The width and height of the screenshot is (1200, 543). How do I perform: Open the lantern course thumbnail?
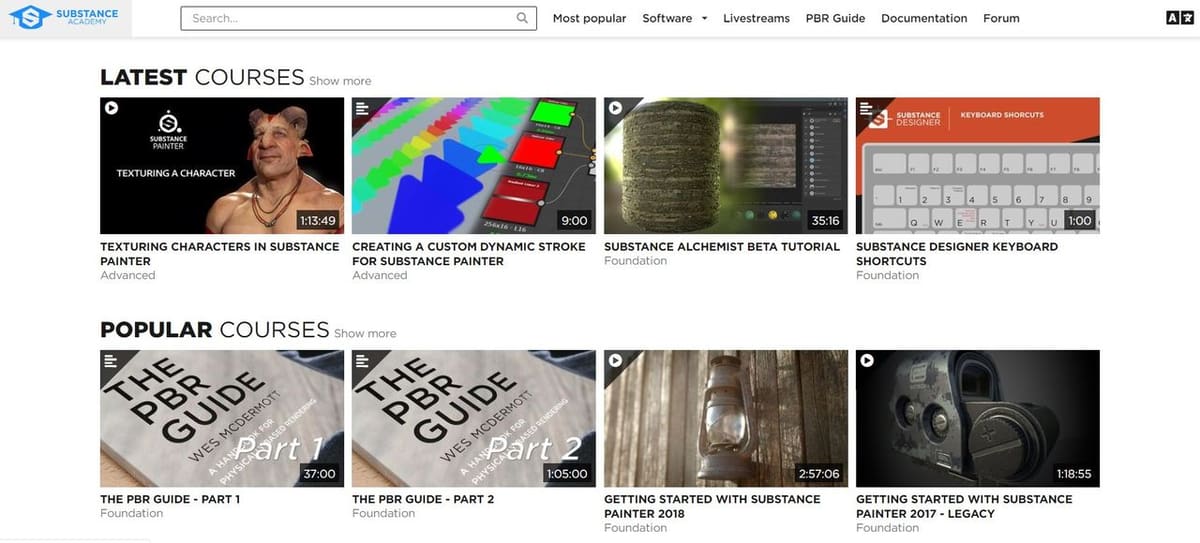[726, 418]
